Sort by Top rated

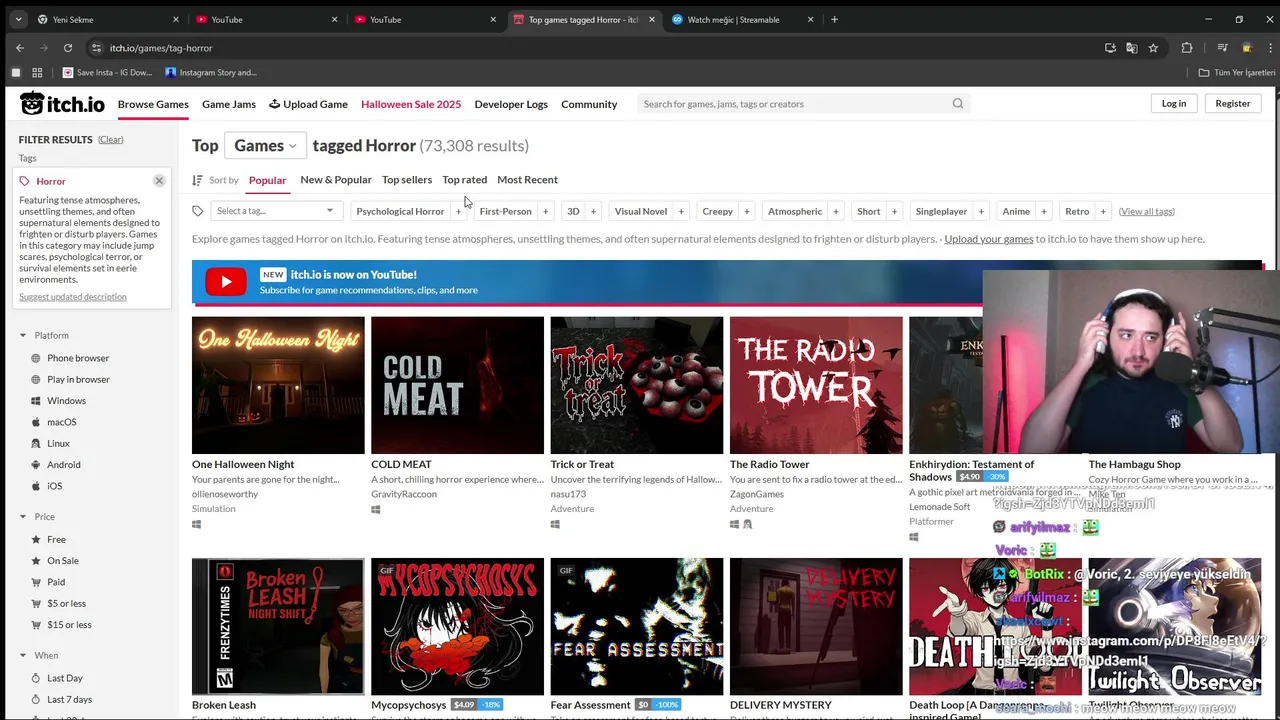(465, 180)
